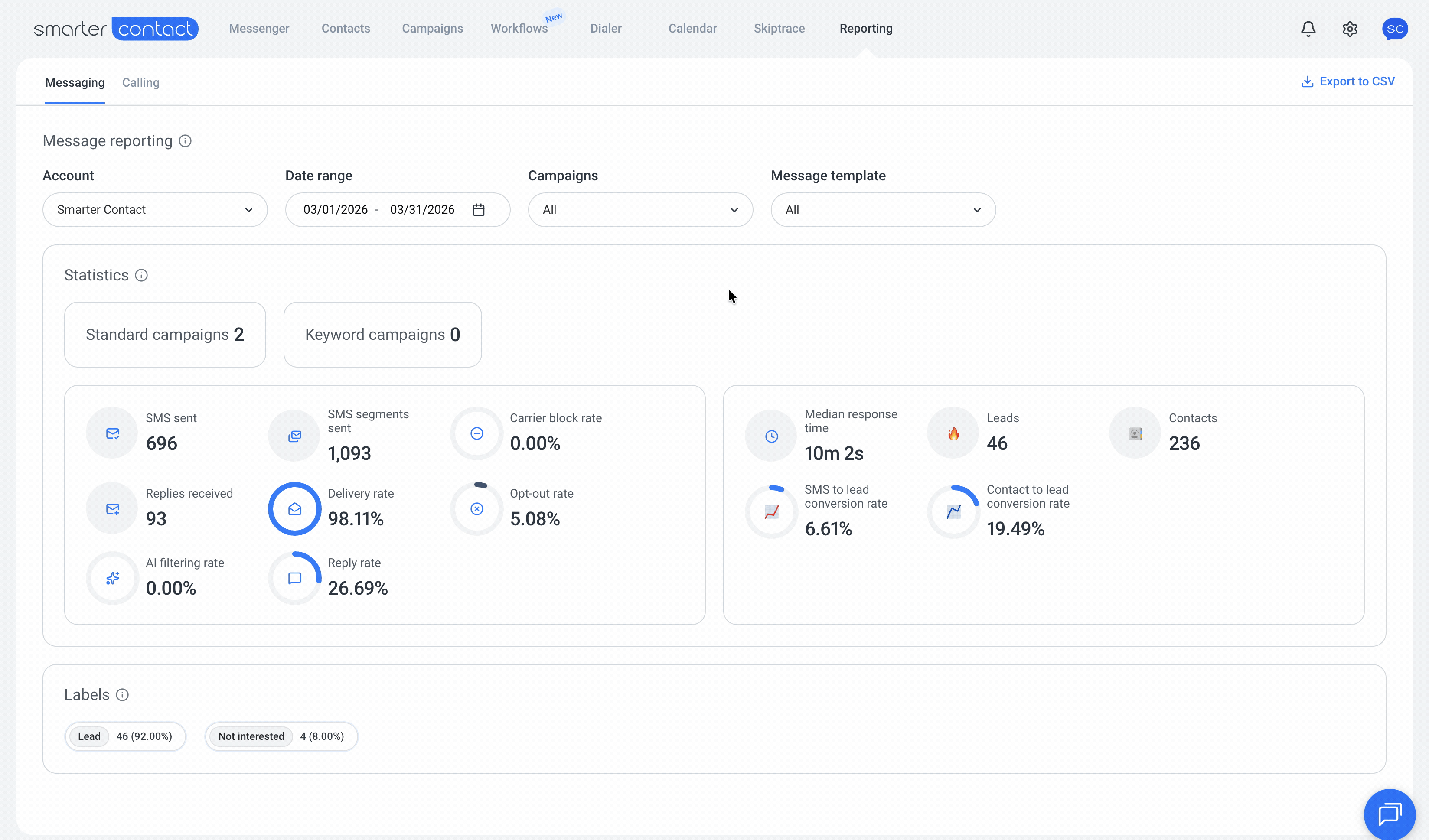Click the SC profile avatar
The image size is (1429, 840).
pos(1394,29)
